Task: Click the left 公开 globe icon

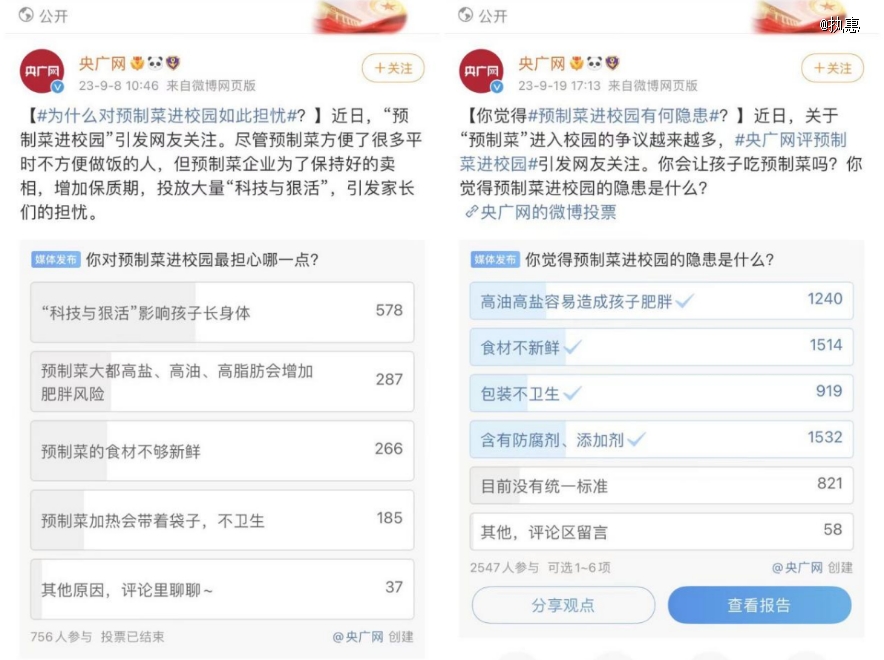Action: coord(26,15)
